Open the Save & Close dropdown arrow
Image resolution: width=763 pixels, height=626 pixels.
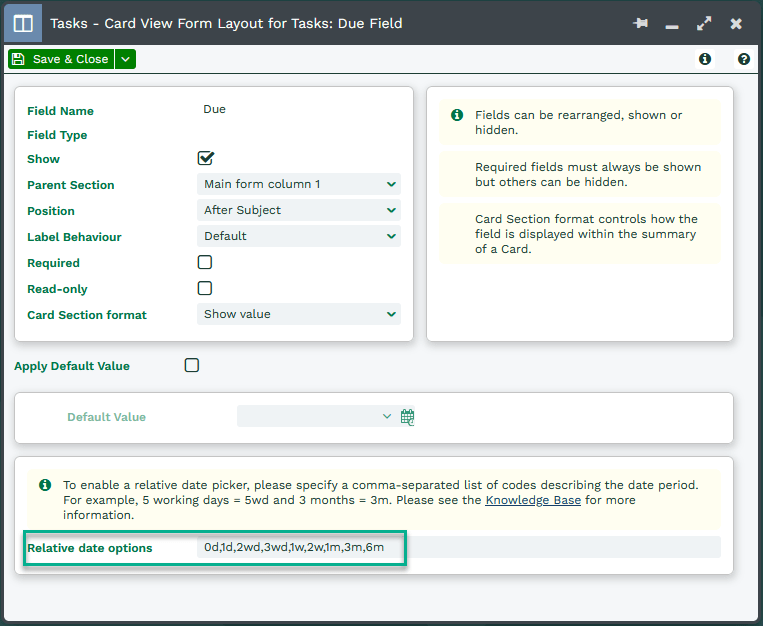[x=126, y=59]
